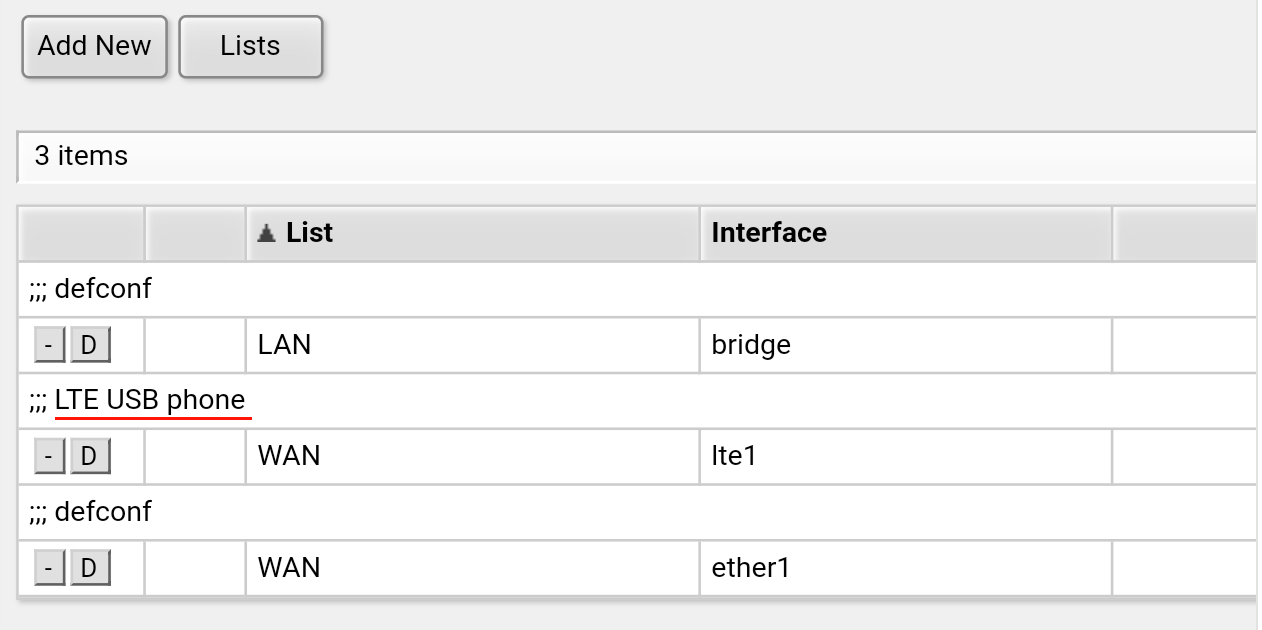Image resolution: width=1262 pixels, height=630 pixels.
Task: Click the LTE USB phone comment
Action: [149, 400]
